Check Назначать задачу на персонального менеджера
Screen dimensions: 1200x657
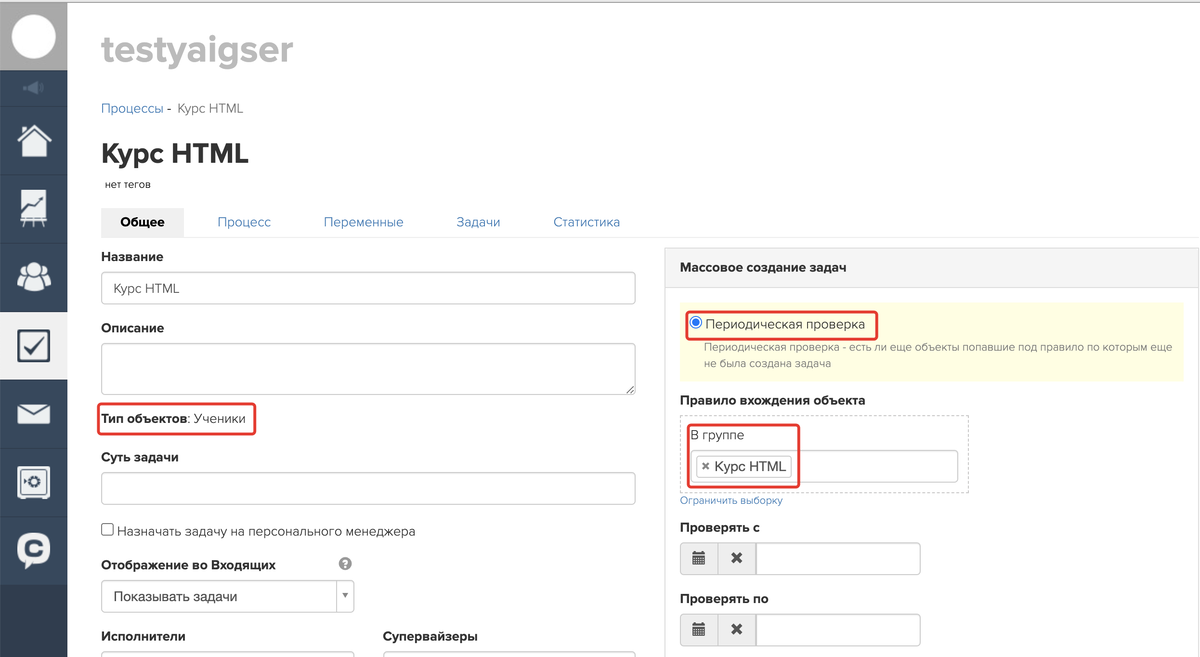[107, 531]
